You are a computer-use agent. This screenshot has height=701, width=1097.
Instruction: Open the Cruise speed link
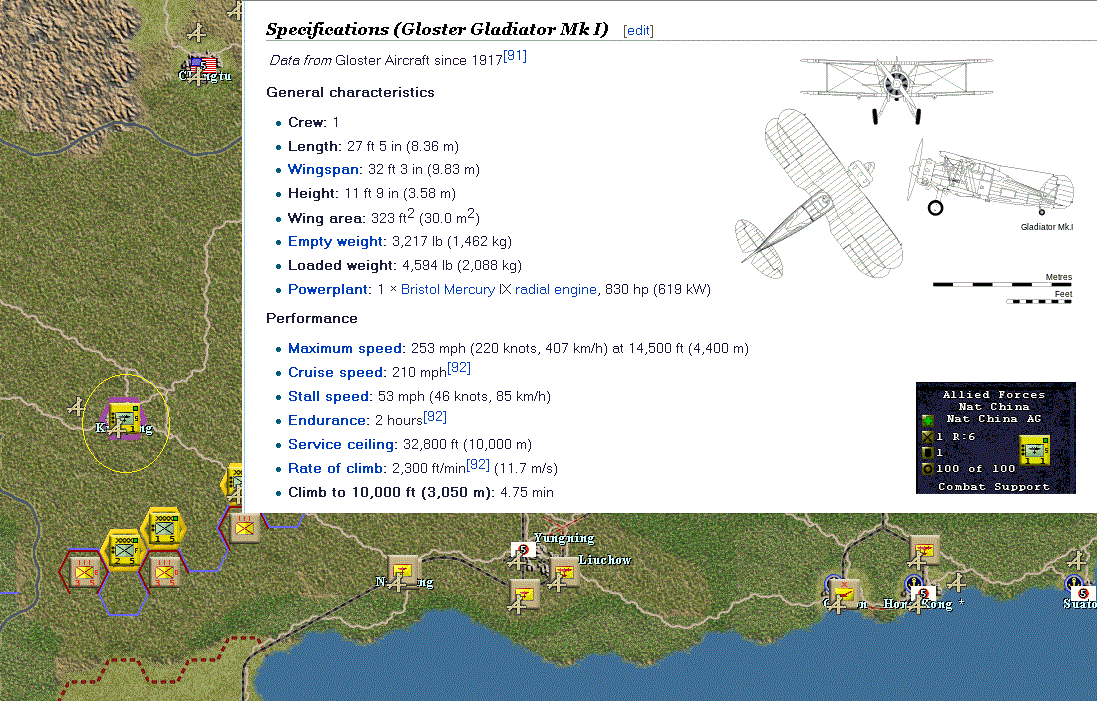tap(336, 372)
